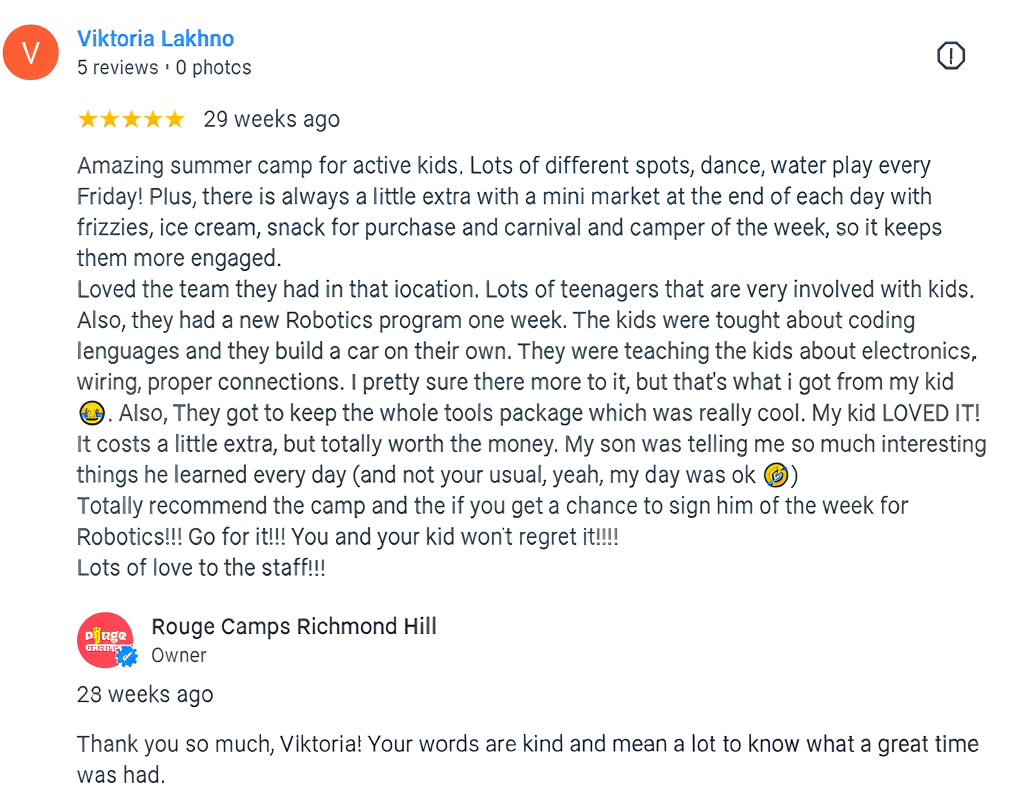Click the fifth yellow rating star

[175, 120]
